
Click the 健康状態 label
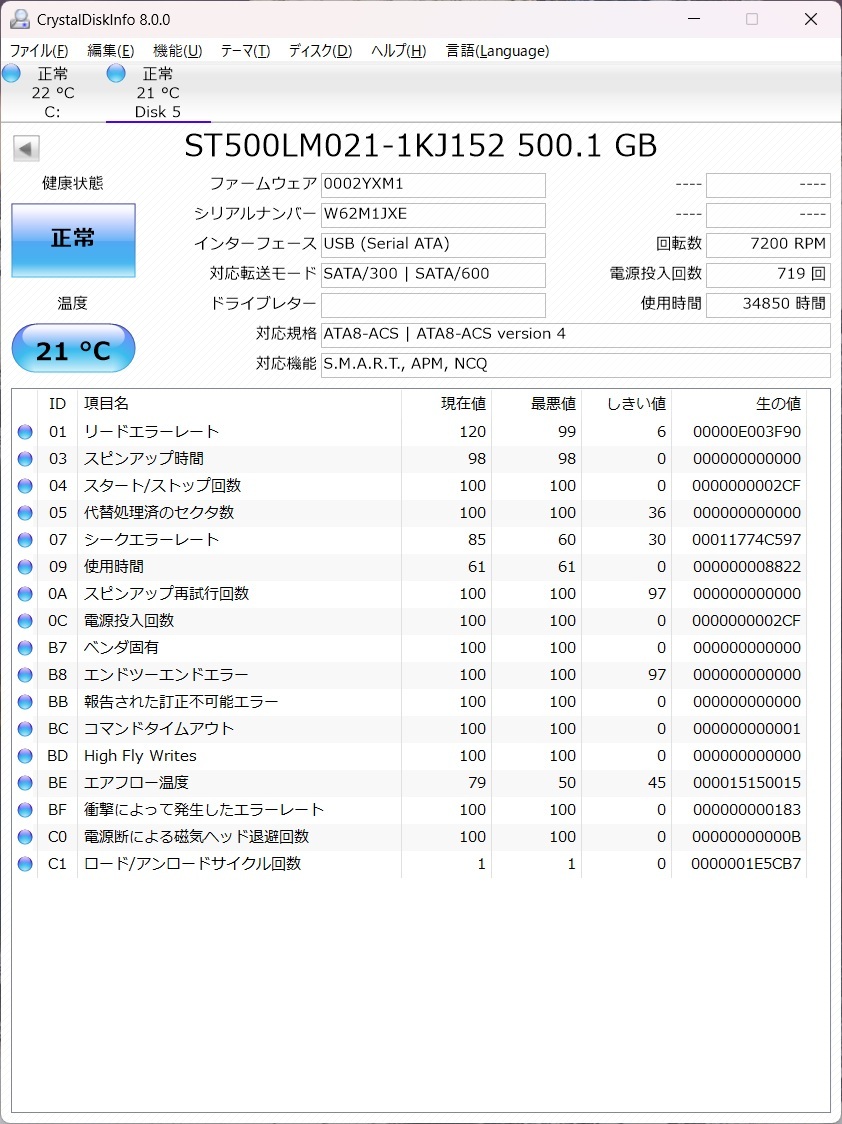[x=73, y=184]
